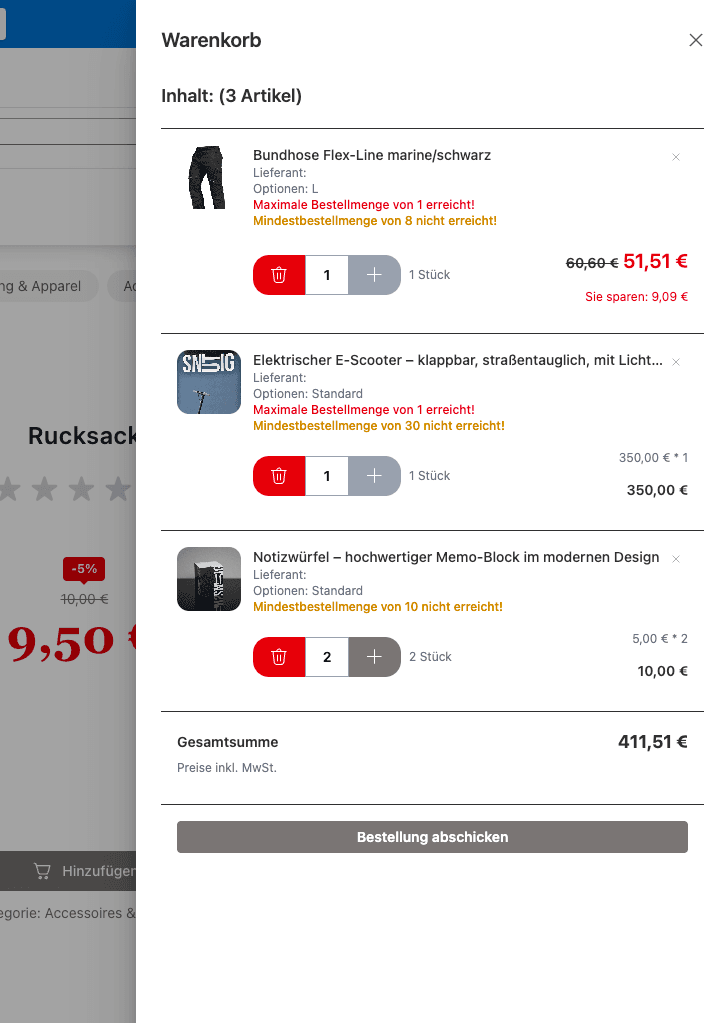This screenshot has height=1023, width=728.
Task: Click the Bundhose quantity input field
Action: point(327,275)
